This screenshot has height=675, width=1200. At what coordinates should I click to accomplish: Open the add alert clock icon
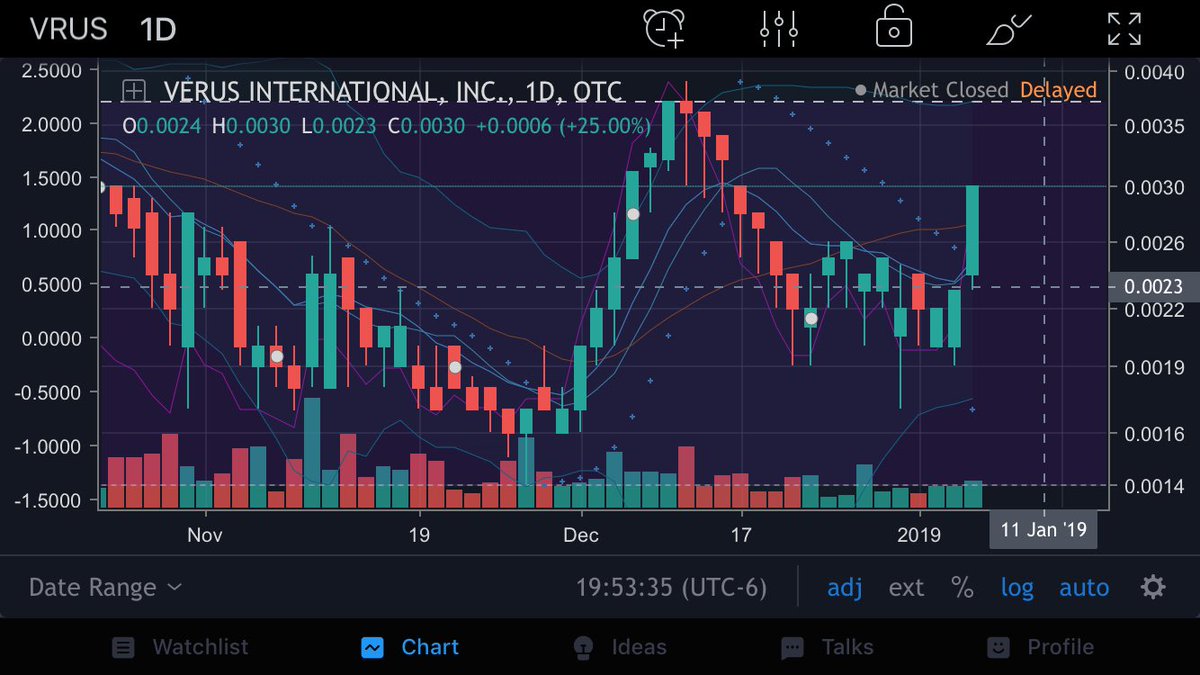[x=664, y=28]
